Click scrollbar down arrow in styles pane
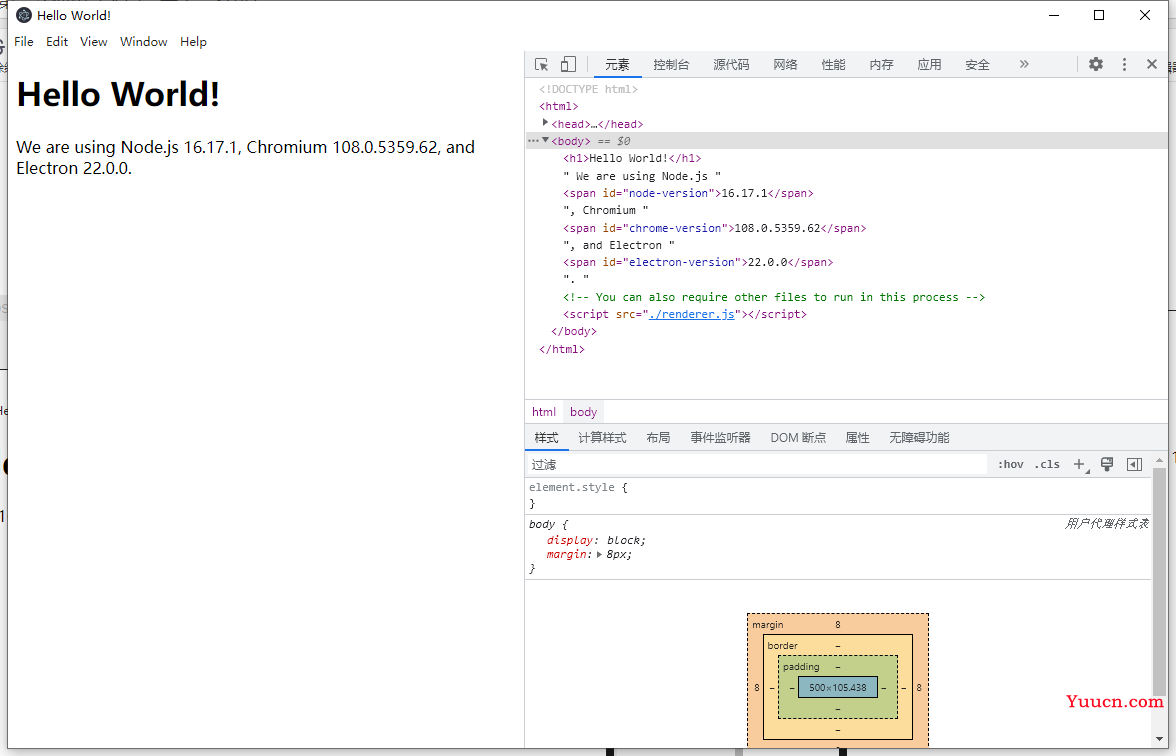 [x=1160, y=740]
